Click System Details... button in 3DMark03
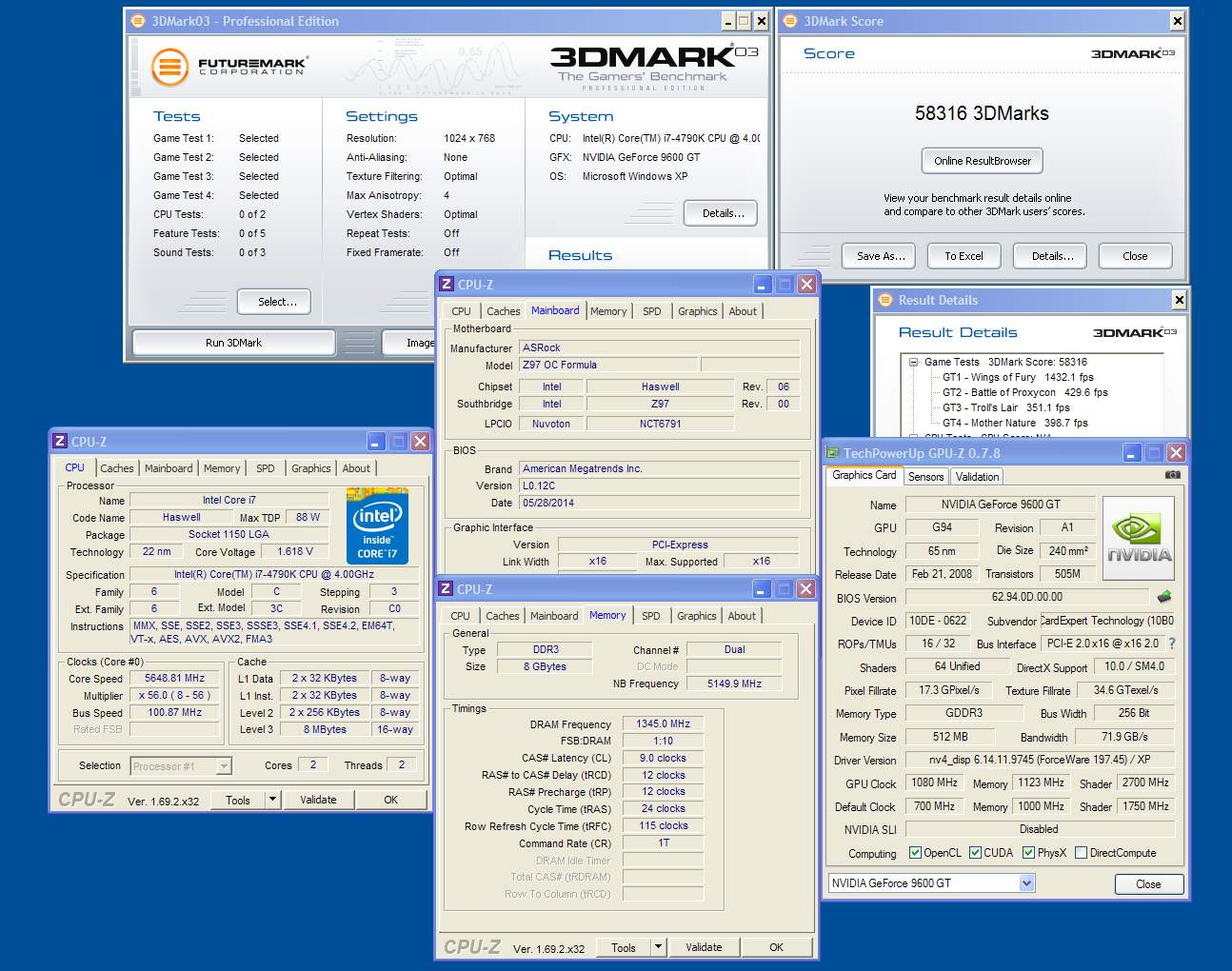The width and height of the screenshot is (1232, 971). (723, 213)
